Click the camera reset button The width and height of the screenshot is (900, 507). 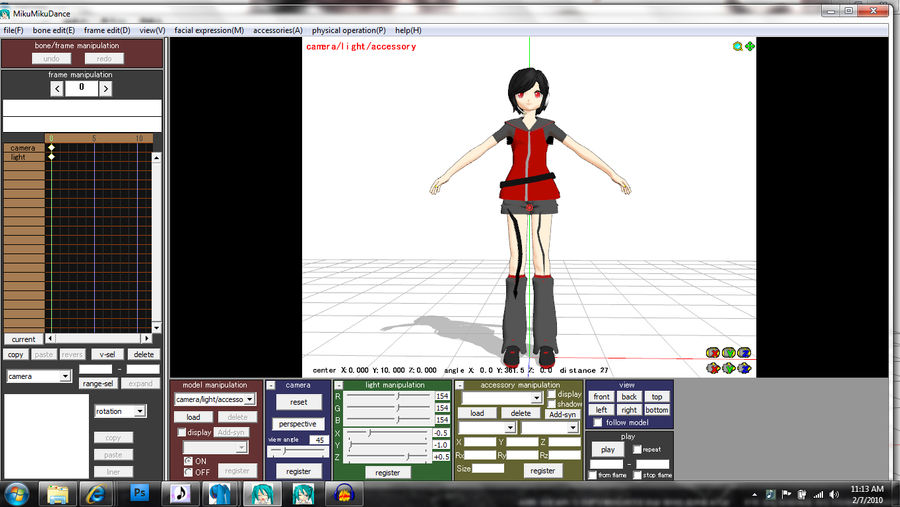(x=298, y=402)
